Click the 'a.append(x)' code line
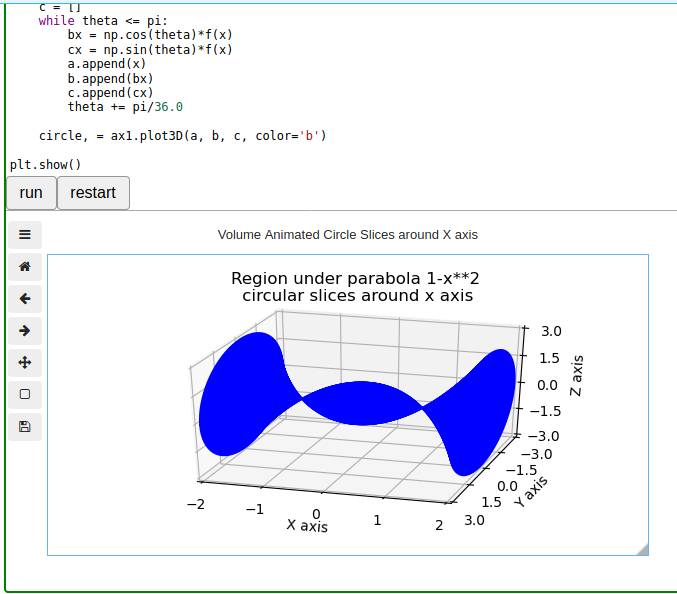 point(107,64)
